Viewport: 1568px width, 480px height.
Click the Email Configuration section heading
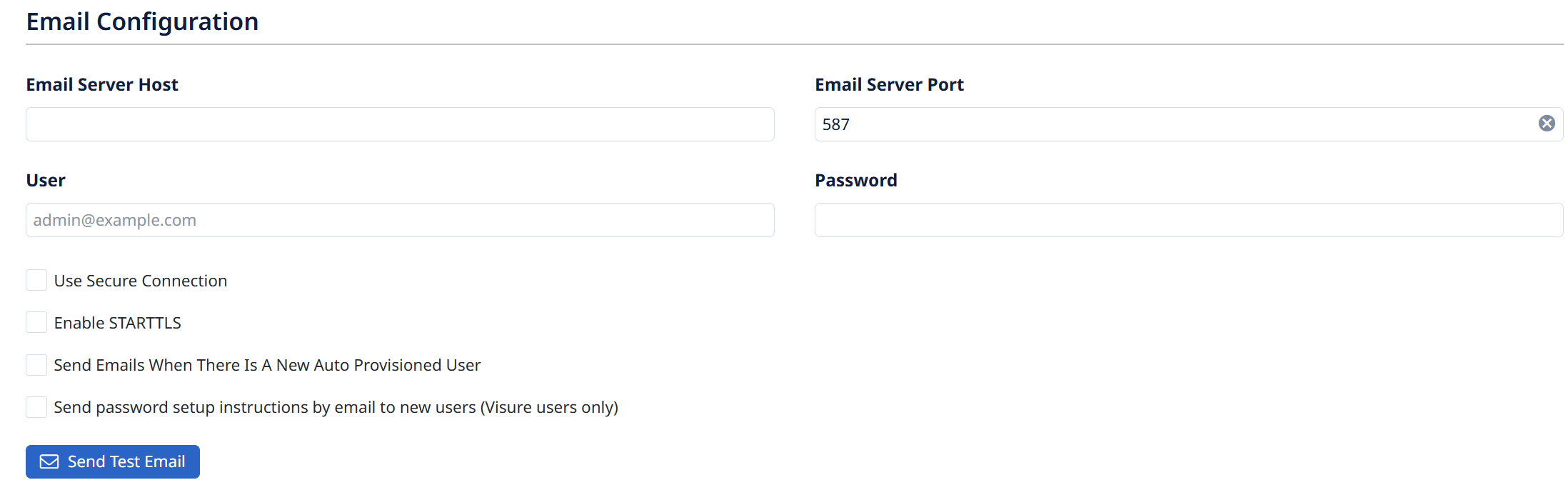[143, 21]
